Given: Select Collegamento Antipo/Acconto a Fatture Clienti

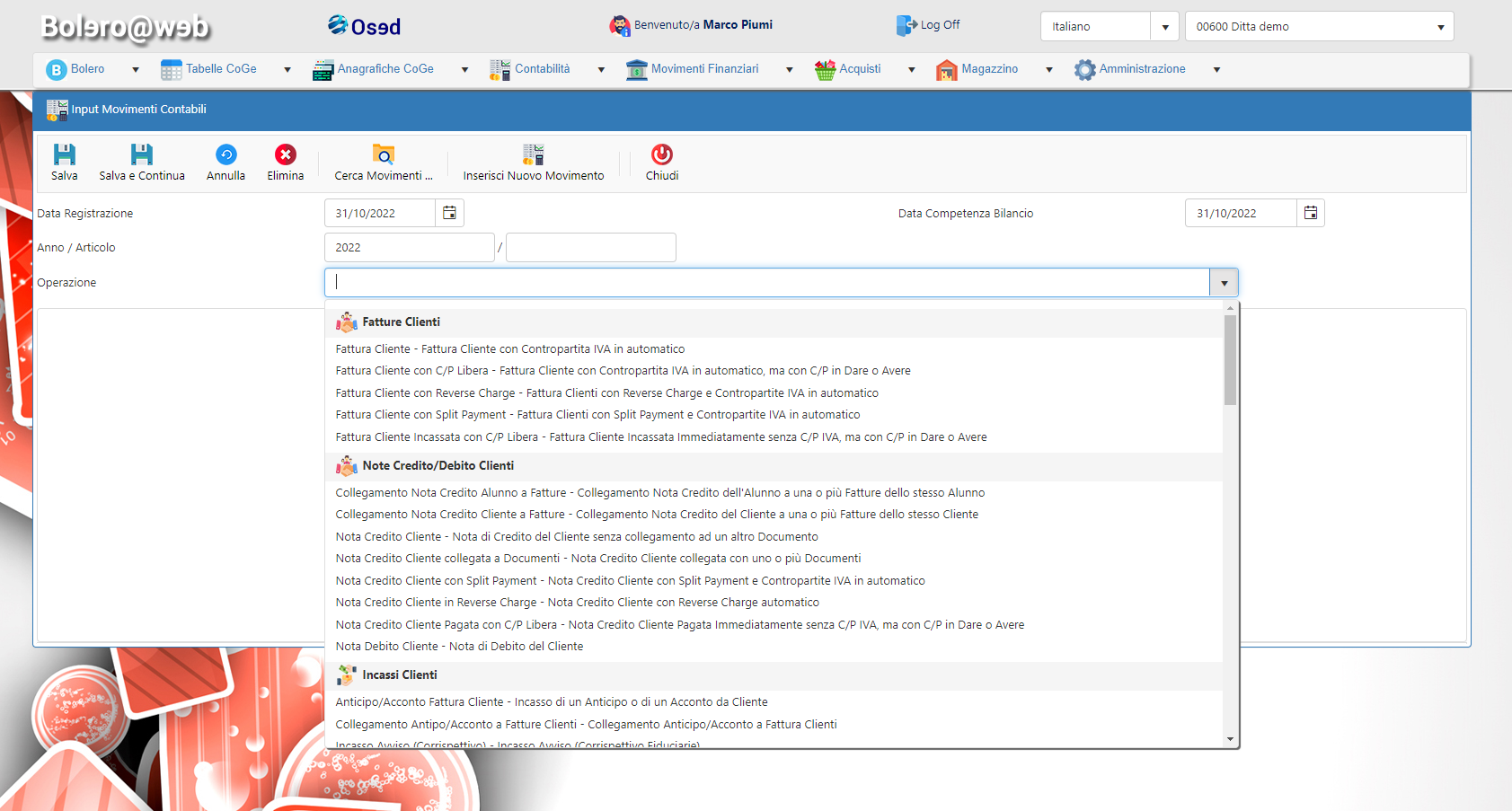Looking at the screenshot, I should point(774,725).
